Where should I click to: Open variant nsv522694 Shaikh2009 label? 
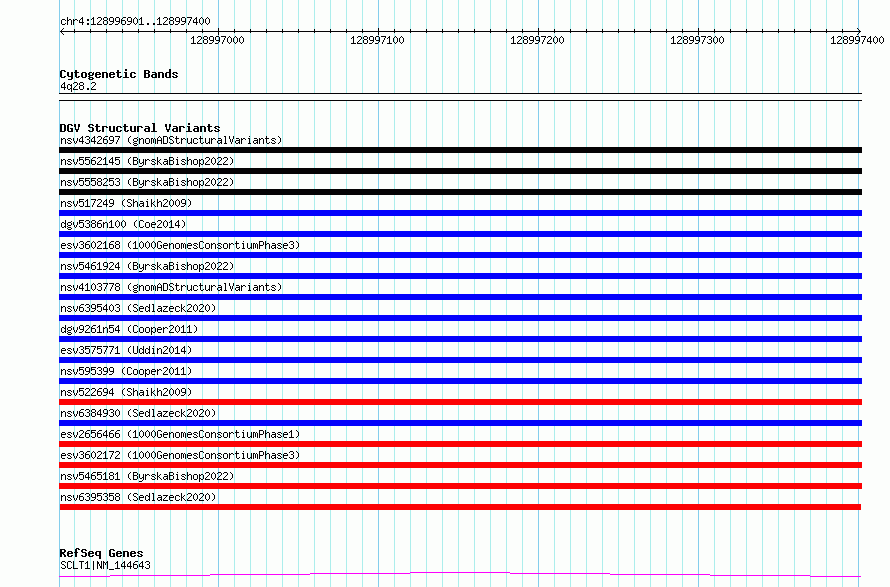(126, 392)
